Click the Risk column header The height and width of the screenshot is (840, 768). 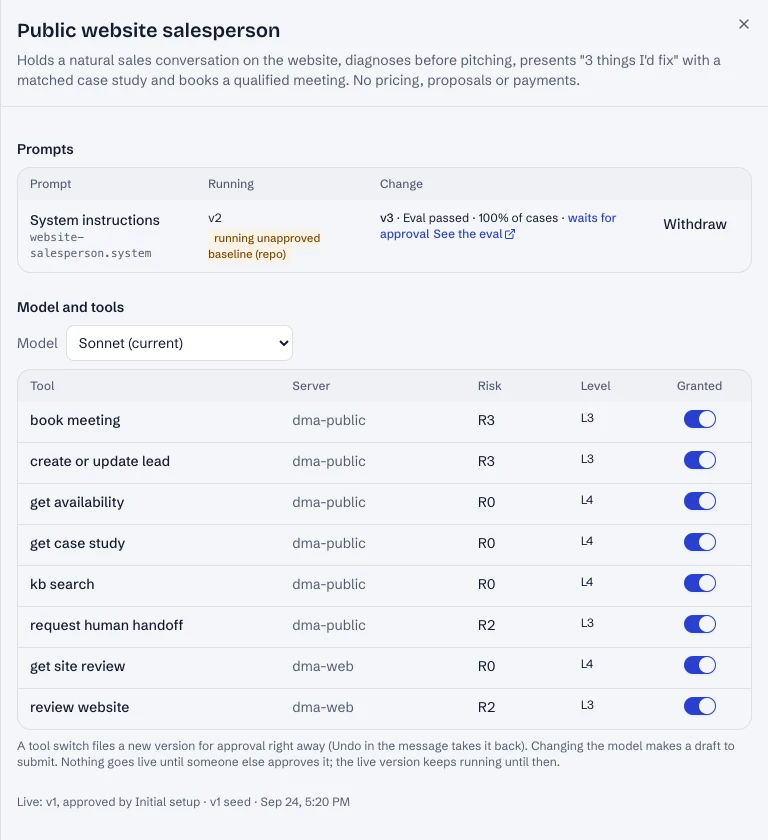pyautogui.click(x=490, y=386)
